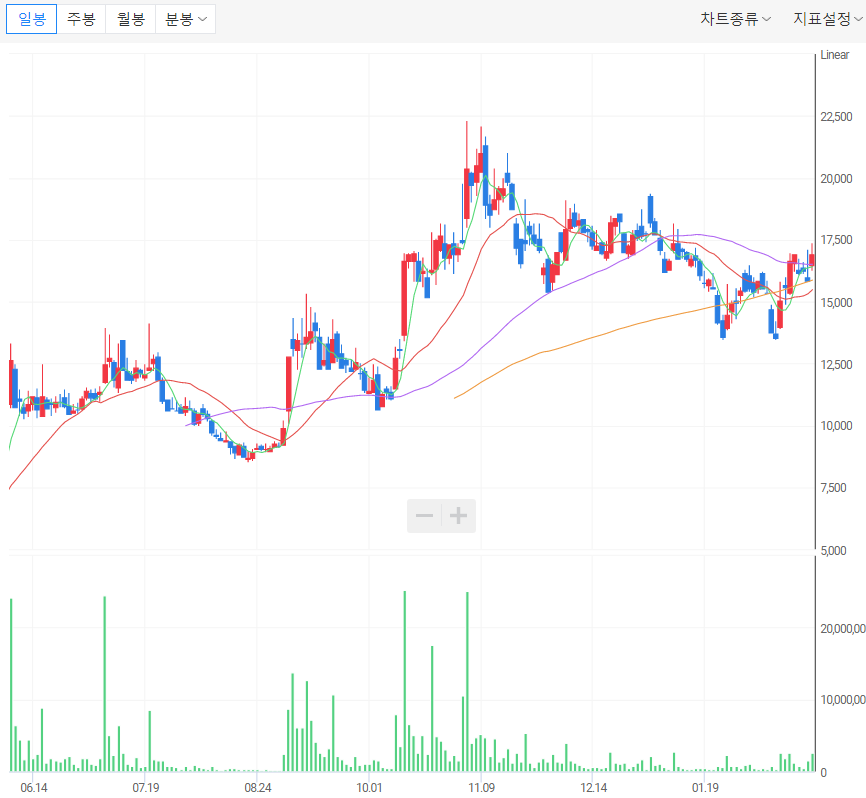Click the 07.19 date axis label
866x798 pixels.
coord(146,788)
